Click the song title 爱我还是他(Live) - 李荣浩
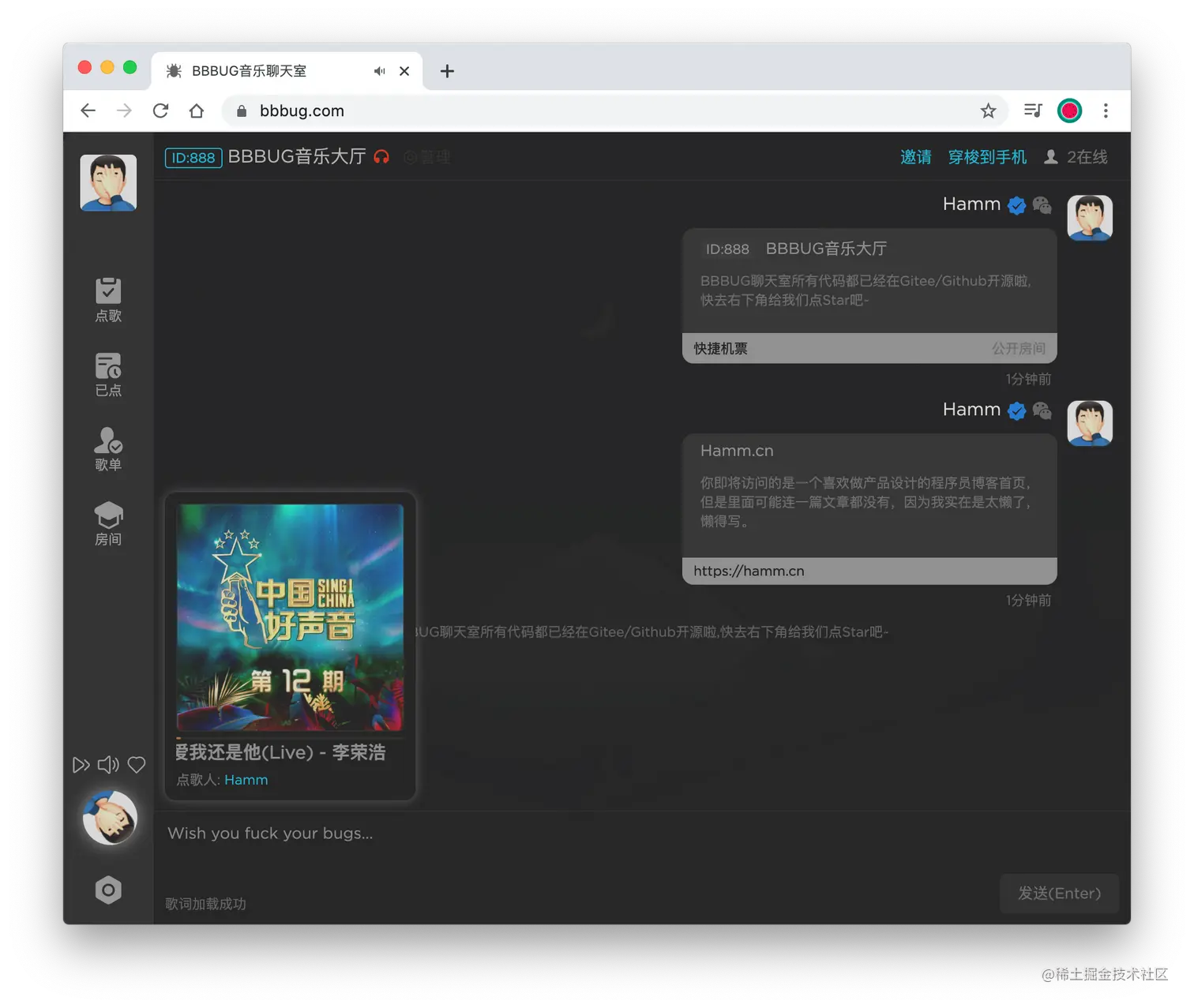This screenshot has height=1008, width=1194. click(280, 752)
